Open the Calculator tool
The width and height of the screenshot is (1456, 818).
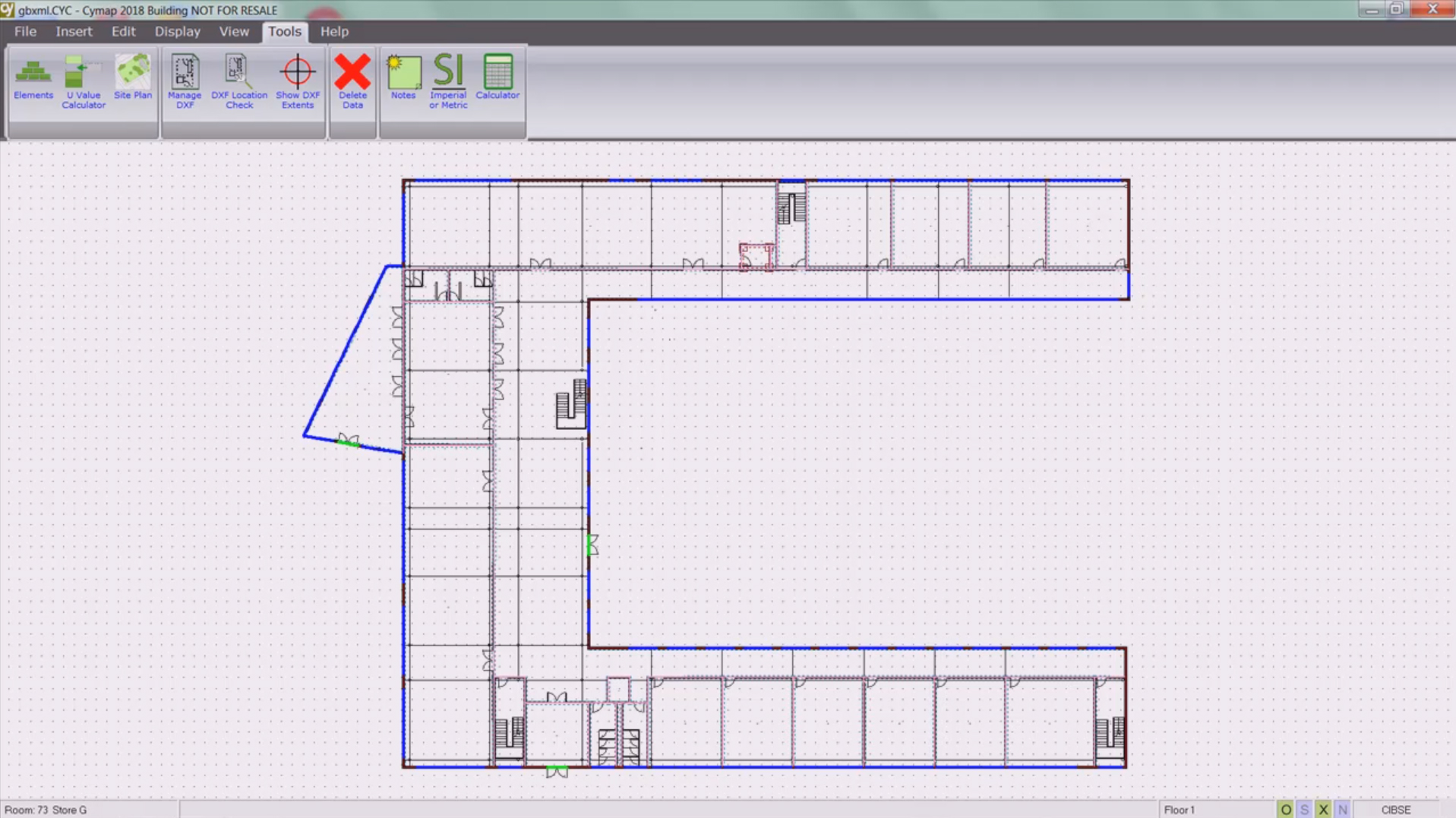[x=497, y=78]
